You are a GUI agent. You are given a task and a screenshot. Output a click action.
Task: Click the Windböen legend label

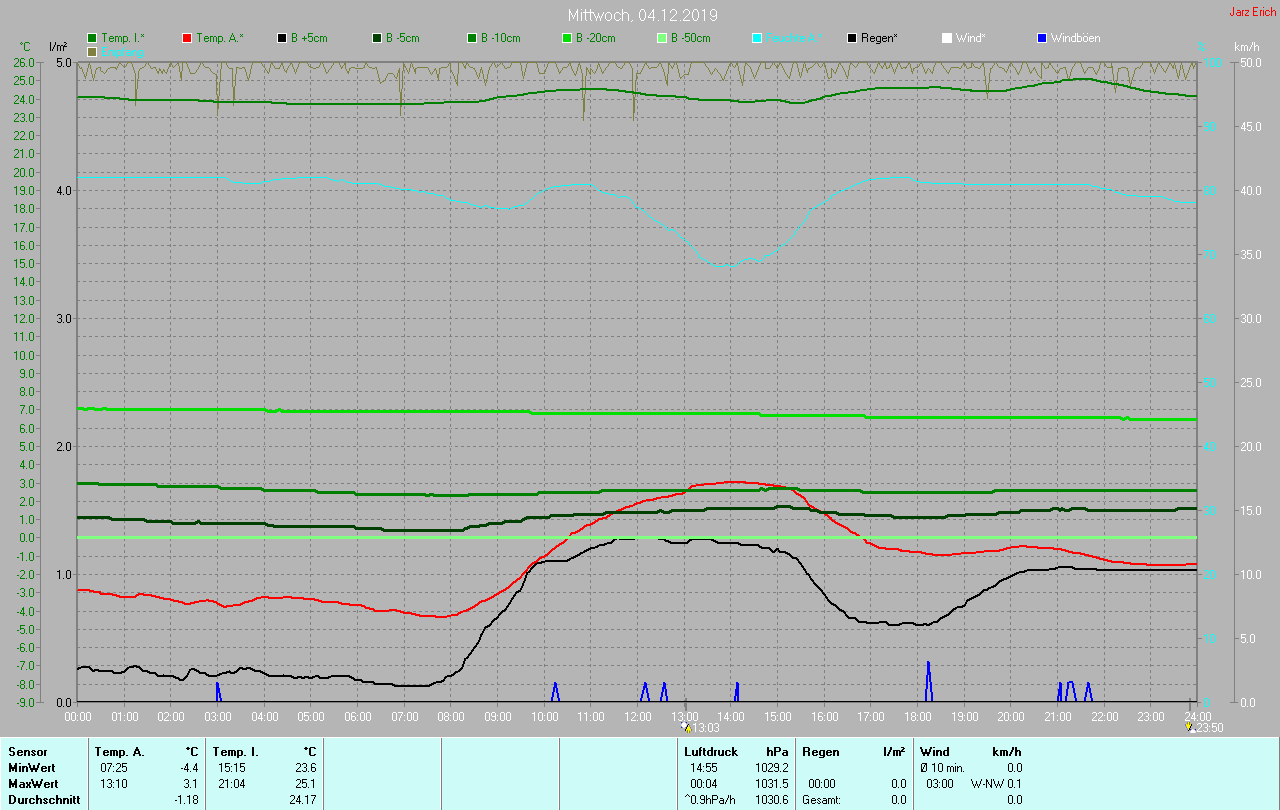[1076, 38]
